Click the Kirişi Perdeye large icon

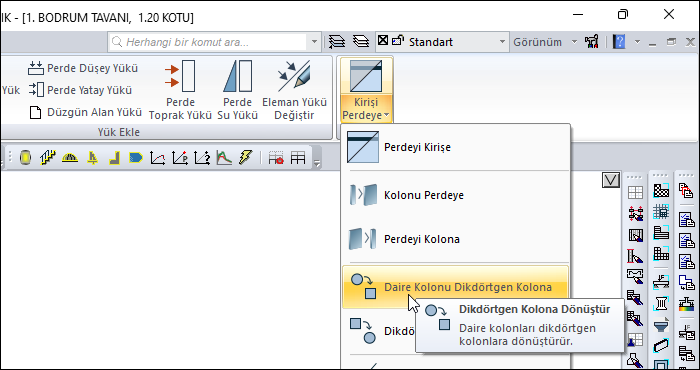[x=366, y=76]
